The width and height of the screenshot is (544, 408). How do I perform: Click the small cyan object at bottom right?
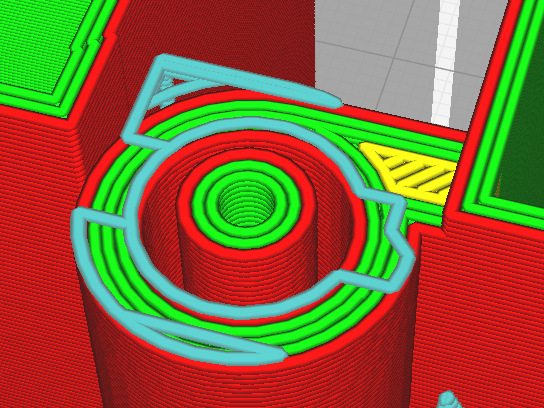point(450,400)
